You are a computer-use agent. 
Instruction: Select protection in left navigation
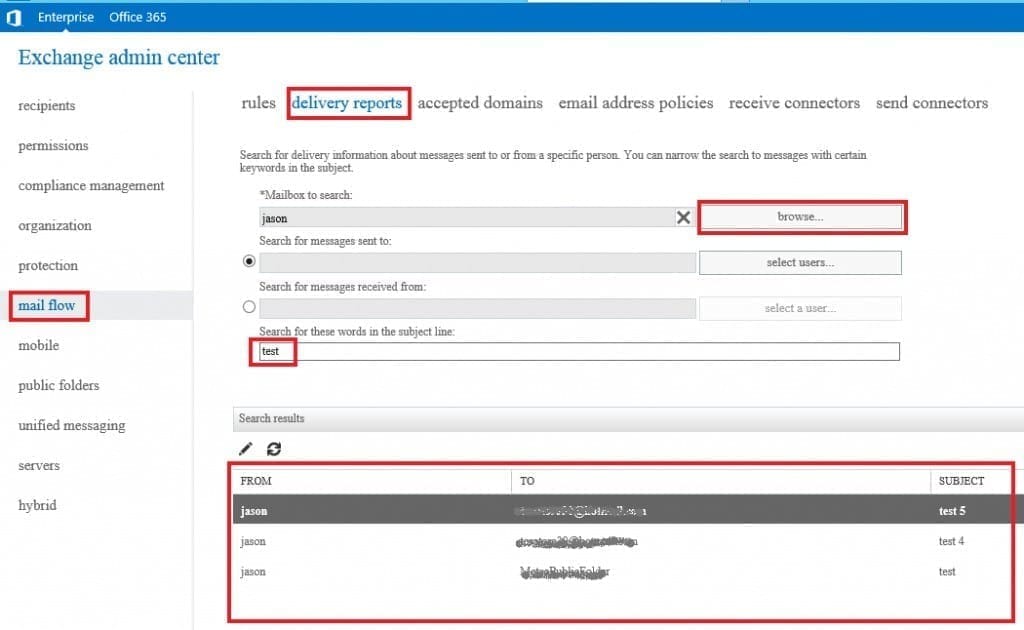48,266
